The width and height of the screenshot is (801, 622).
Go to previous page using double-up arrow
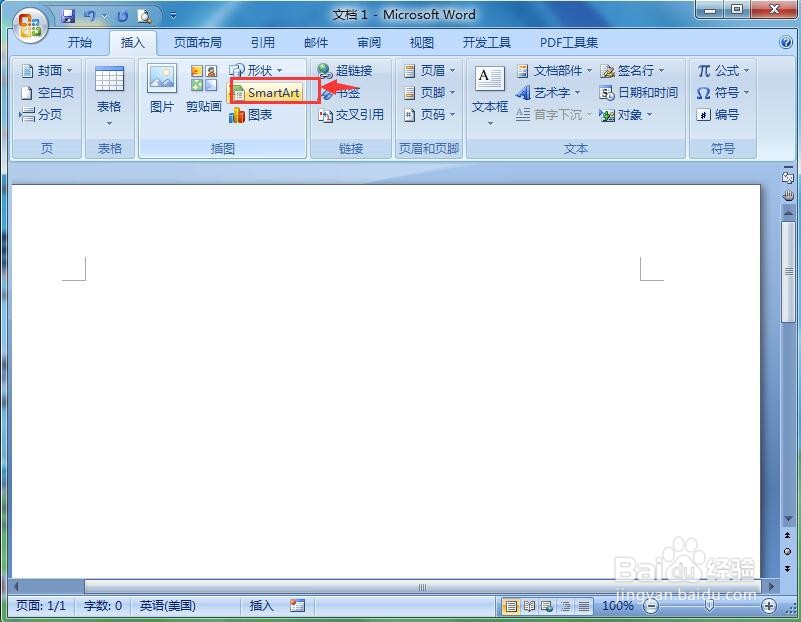coord(788,535)
